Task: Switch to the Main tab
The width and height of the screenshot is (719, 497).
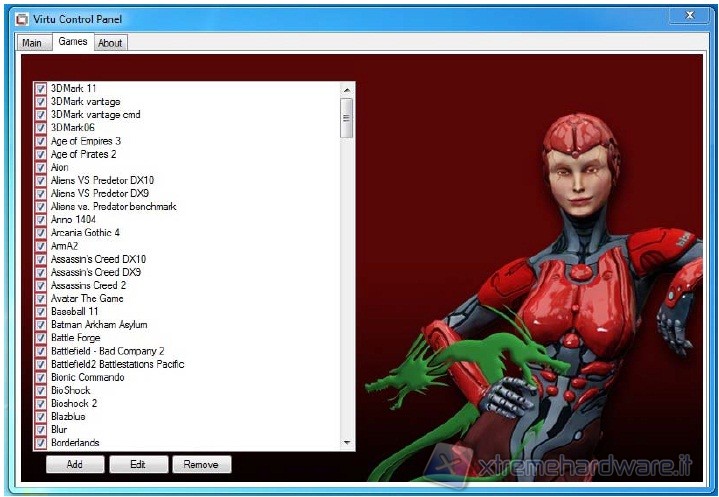Action: (x=31, y=43)
